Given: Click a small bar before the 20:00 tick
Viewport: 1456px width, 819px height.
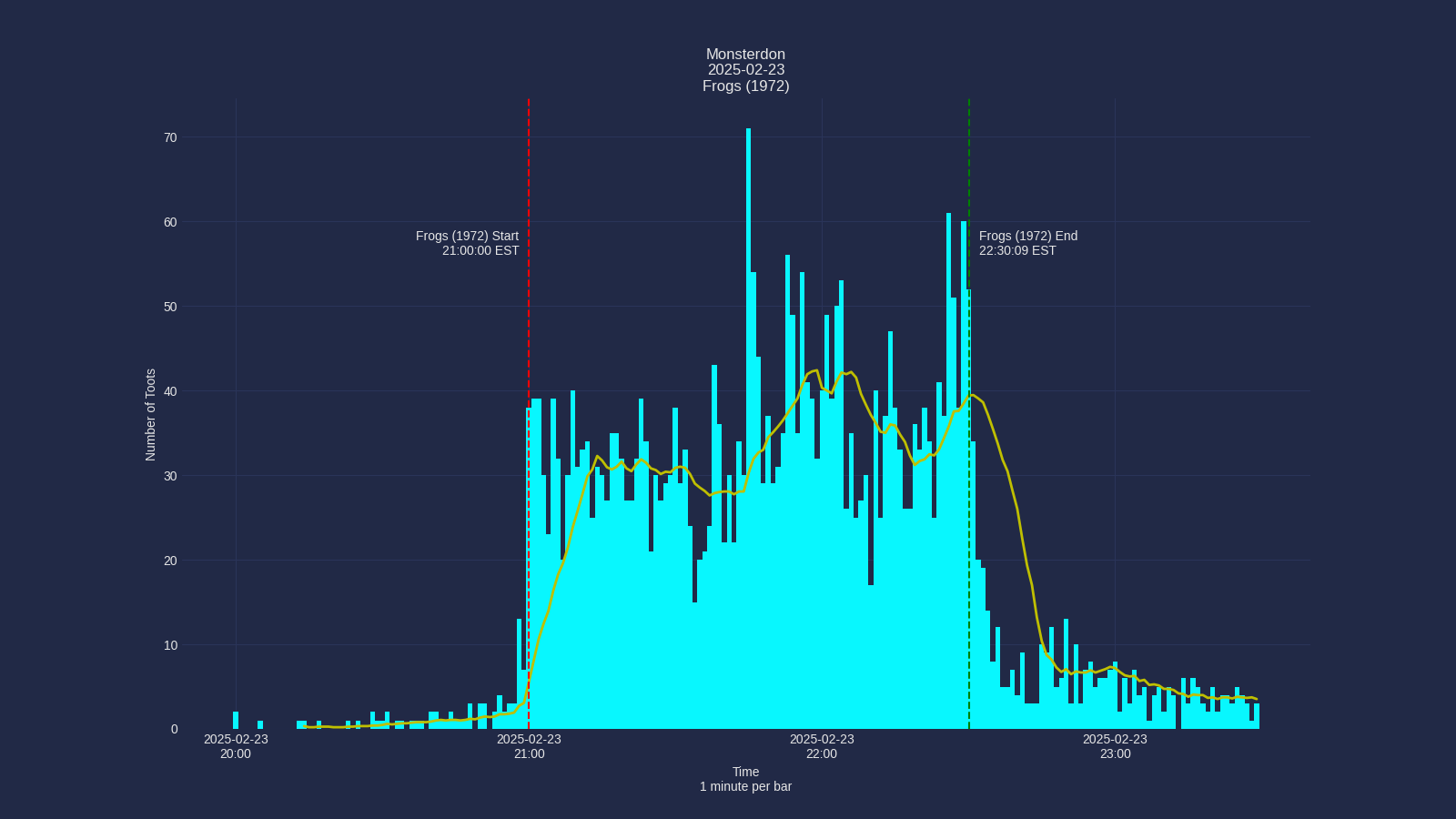Looking at the screenshot, I should [x=237, y=719].
